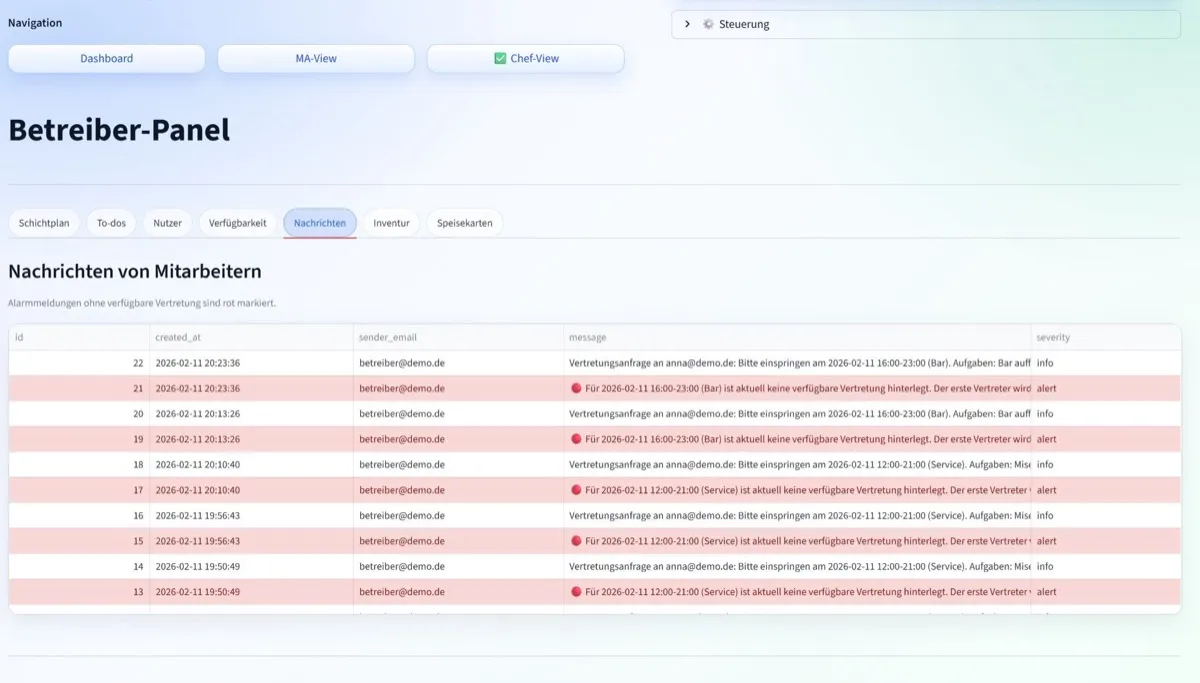Image resolution: width=1200 pixels, height=683 pixels.
Task: Show the Speisekarten tab
Action: (464, 223)
